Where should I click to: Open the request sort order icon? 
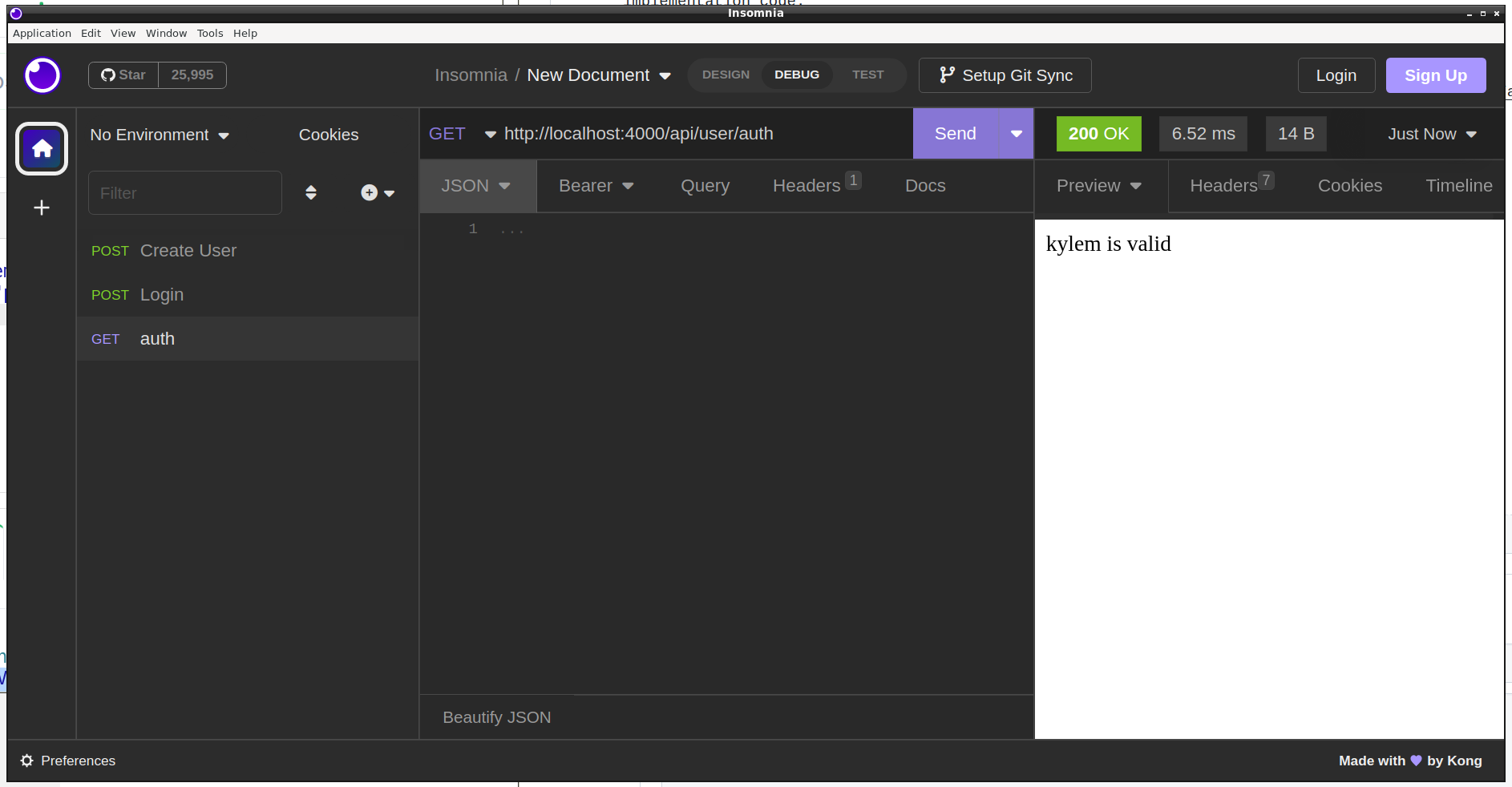[310, 192]
